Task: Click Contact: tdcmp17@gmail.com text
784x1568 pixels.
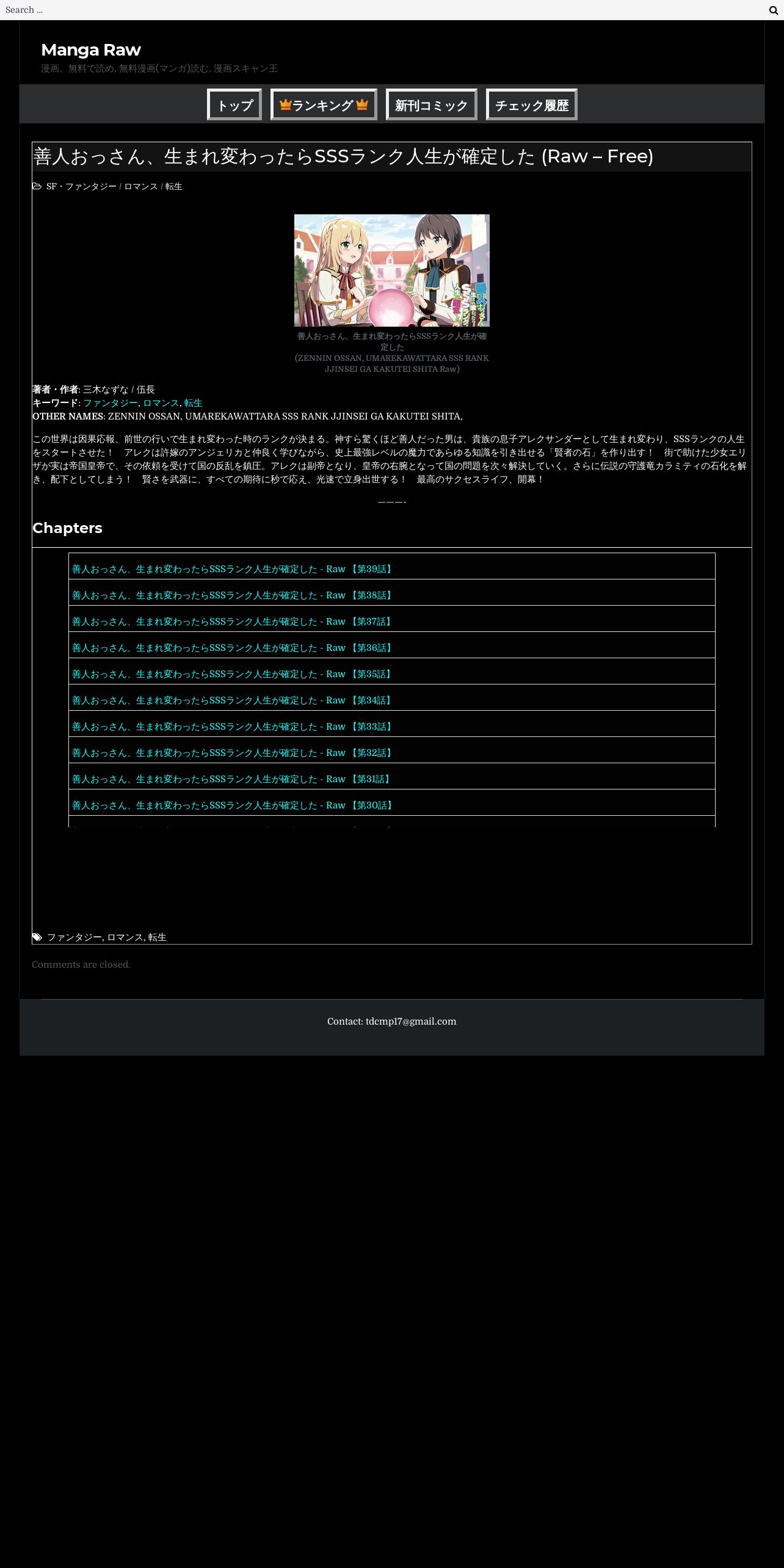Action: [x=392, y=1022]
